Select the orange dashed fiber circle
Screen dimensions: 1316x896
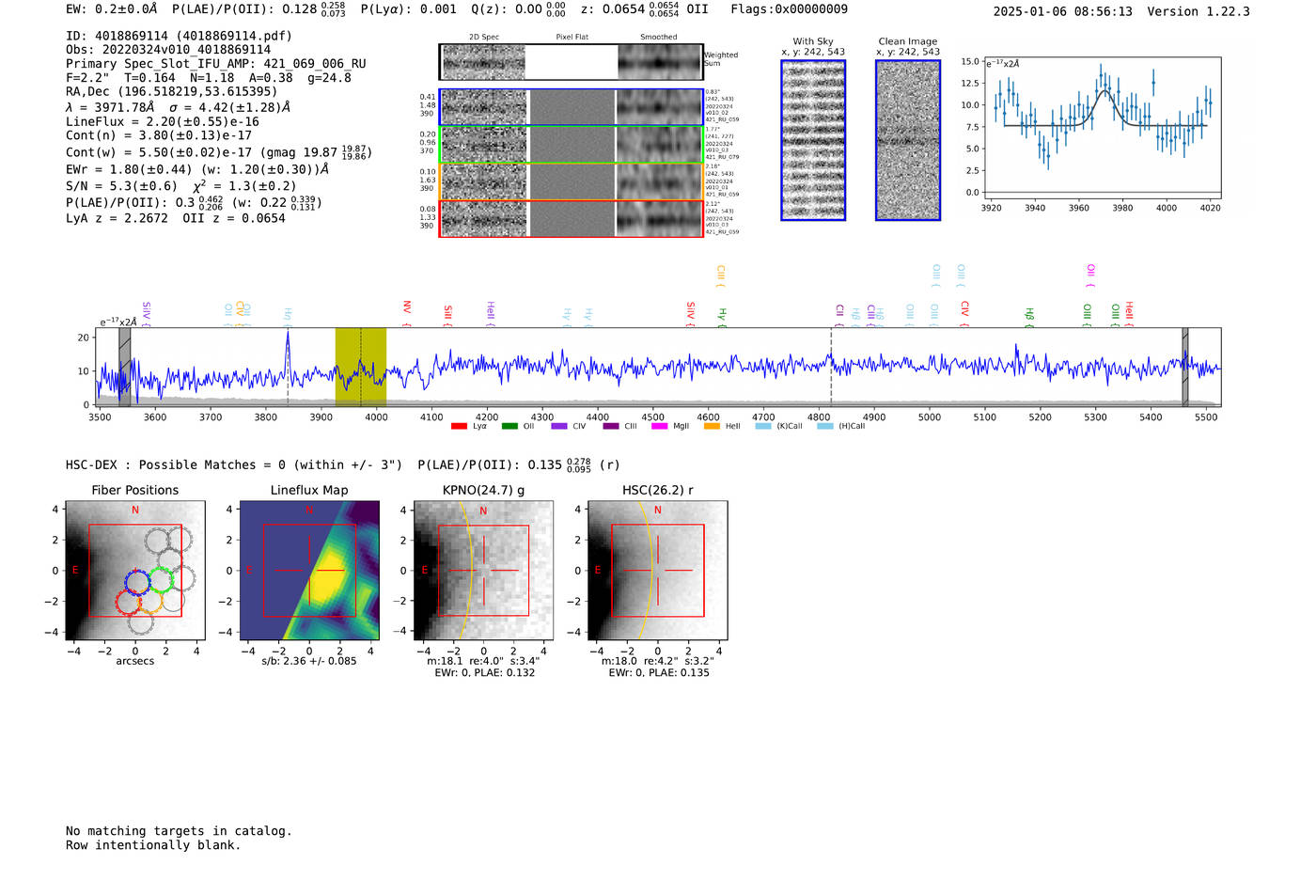(150, 602)
